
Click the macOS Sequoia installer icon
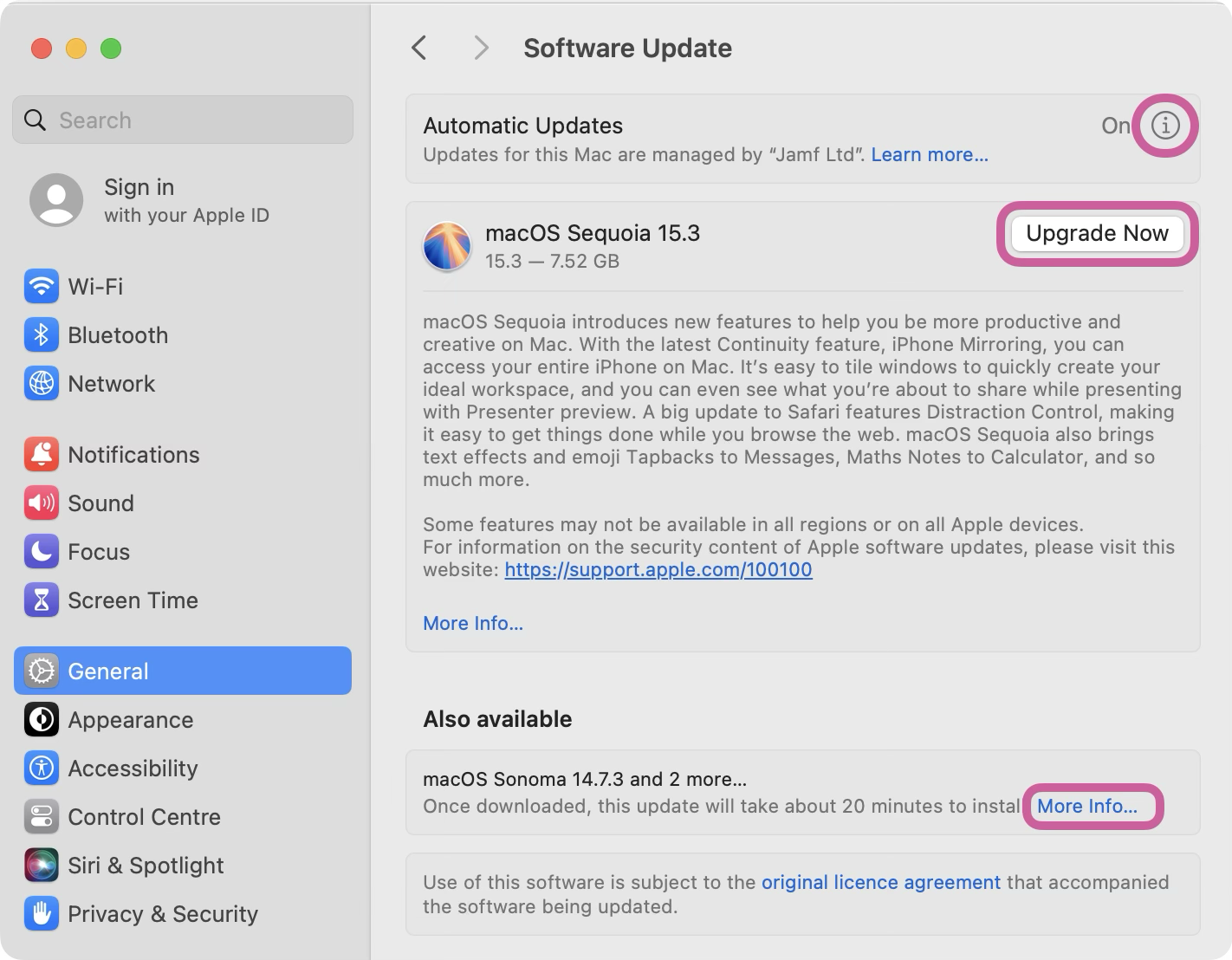click(x=447, y=246)
